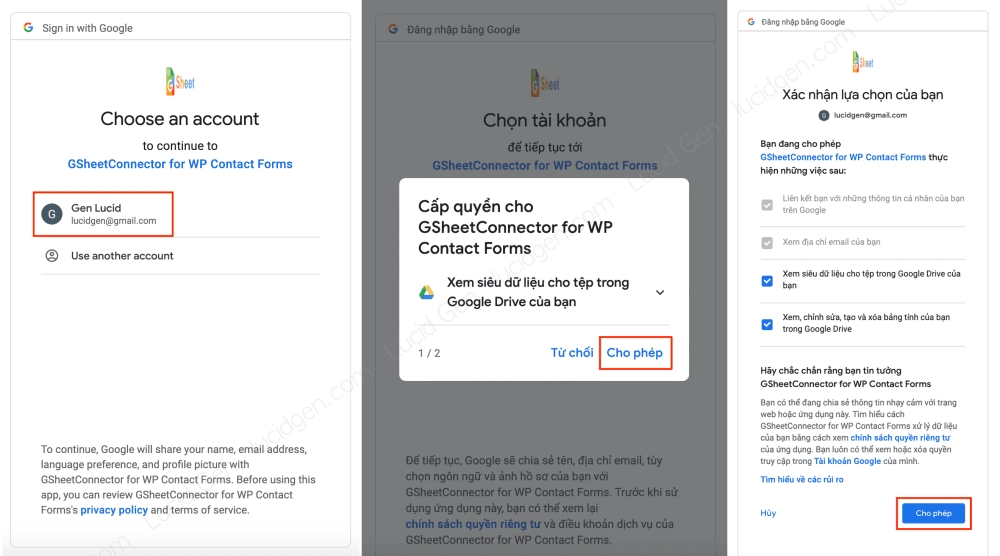1000x556 pixels.
Task: Select the Gen Lucid account entry
Action: [x=103, y=214]
